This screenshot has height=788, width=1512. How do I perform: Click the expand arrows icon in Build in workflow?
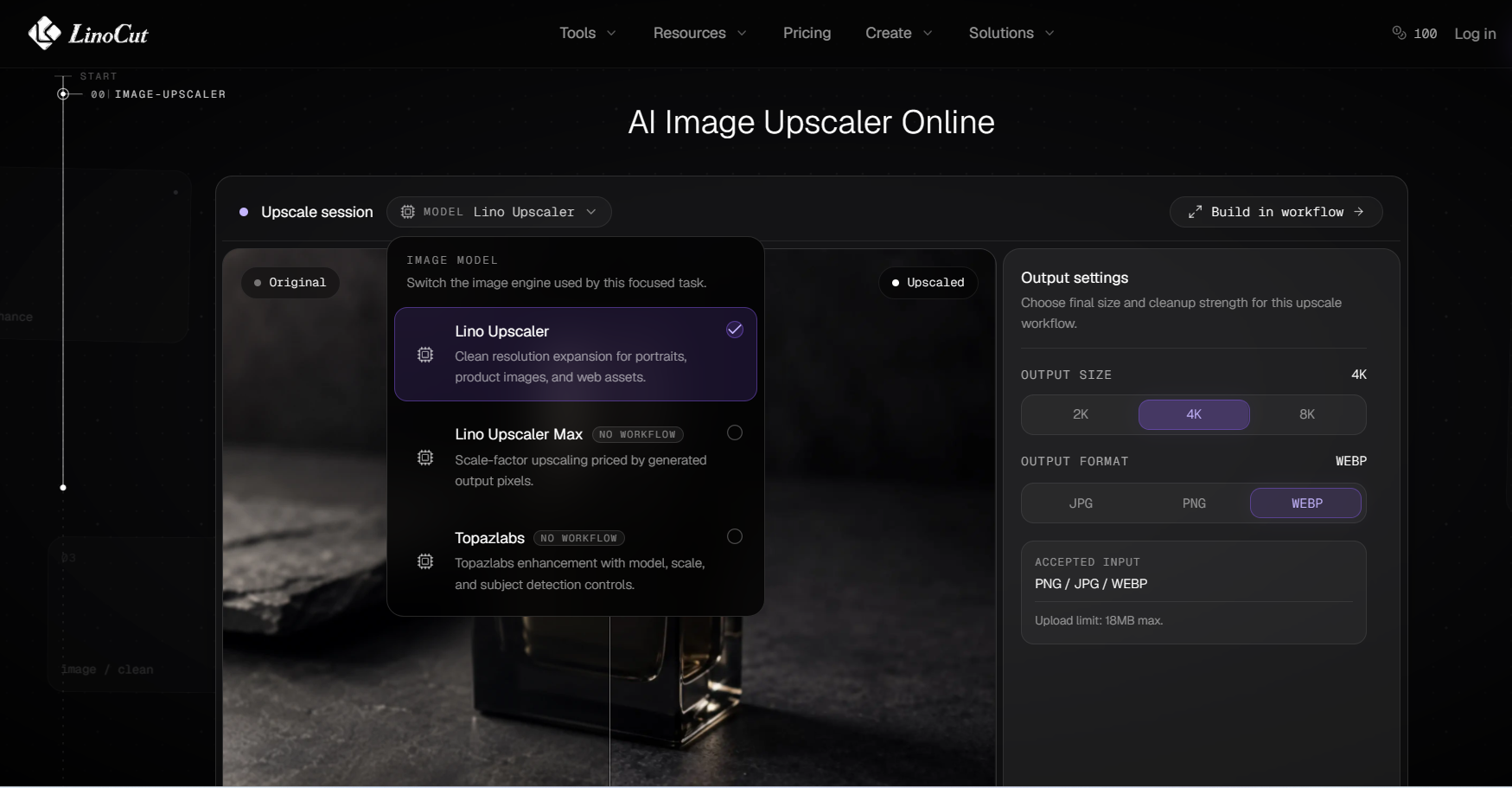pyautogui.click(x=1195, y=212)
